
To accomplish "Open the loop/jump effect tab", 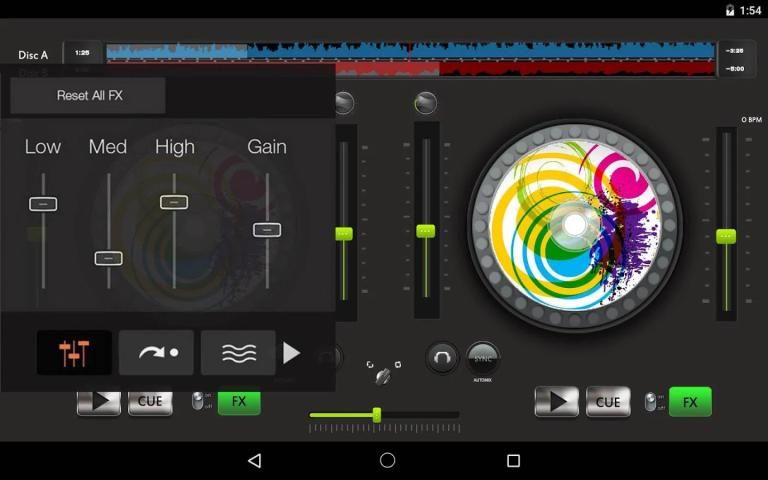I will click(156, 353).
